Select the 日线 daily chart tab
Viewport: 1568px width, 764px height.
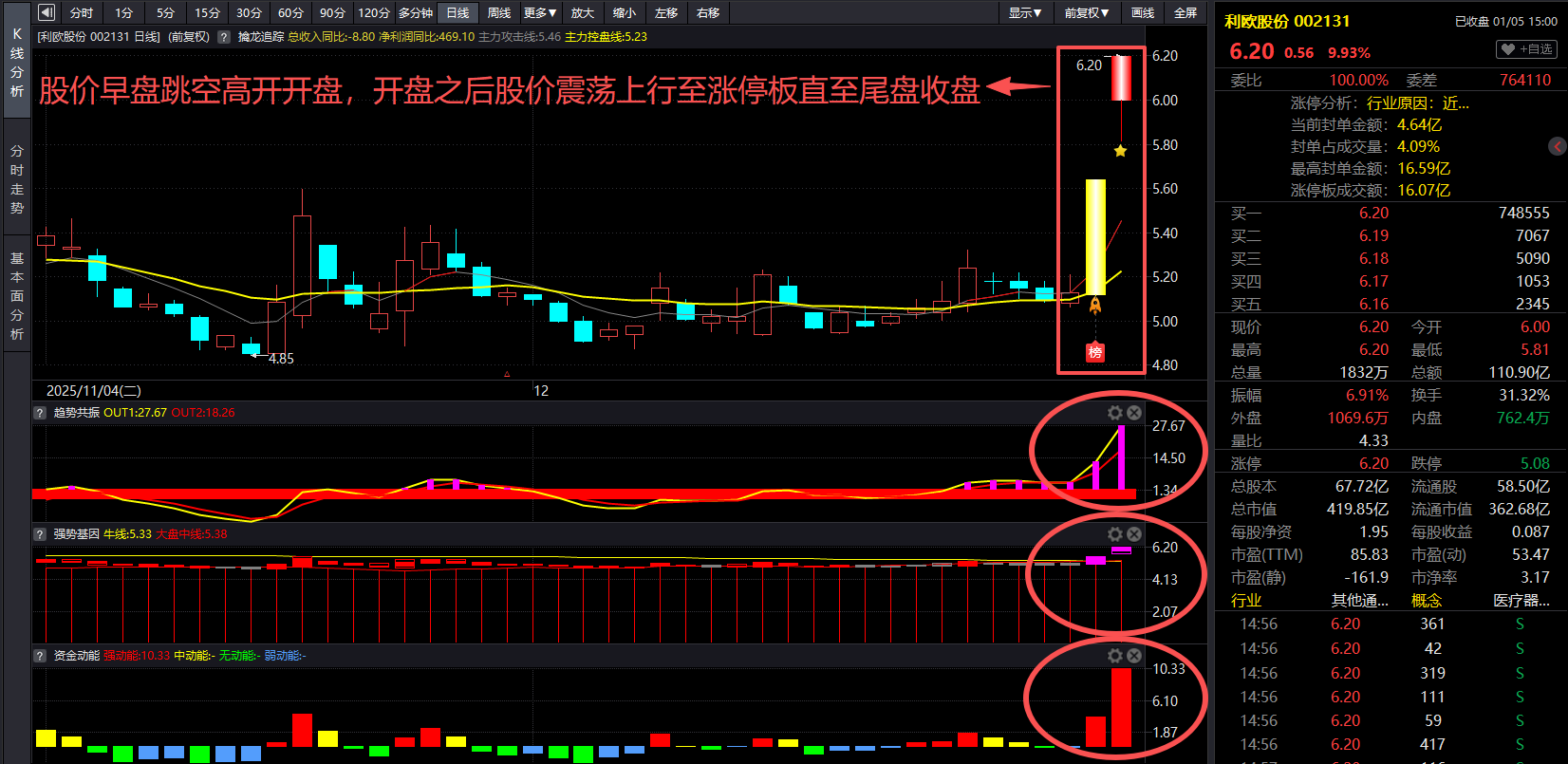pos(457,12)
